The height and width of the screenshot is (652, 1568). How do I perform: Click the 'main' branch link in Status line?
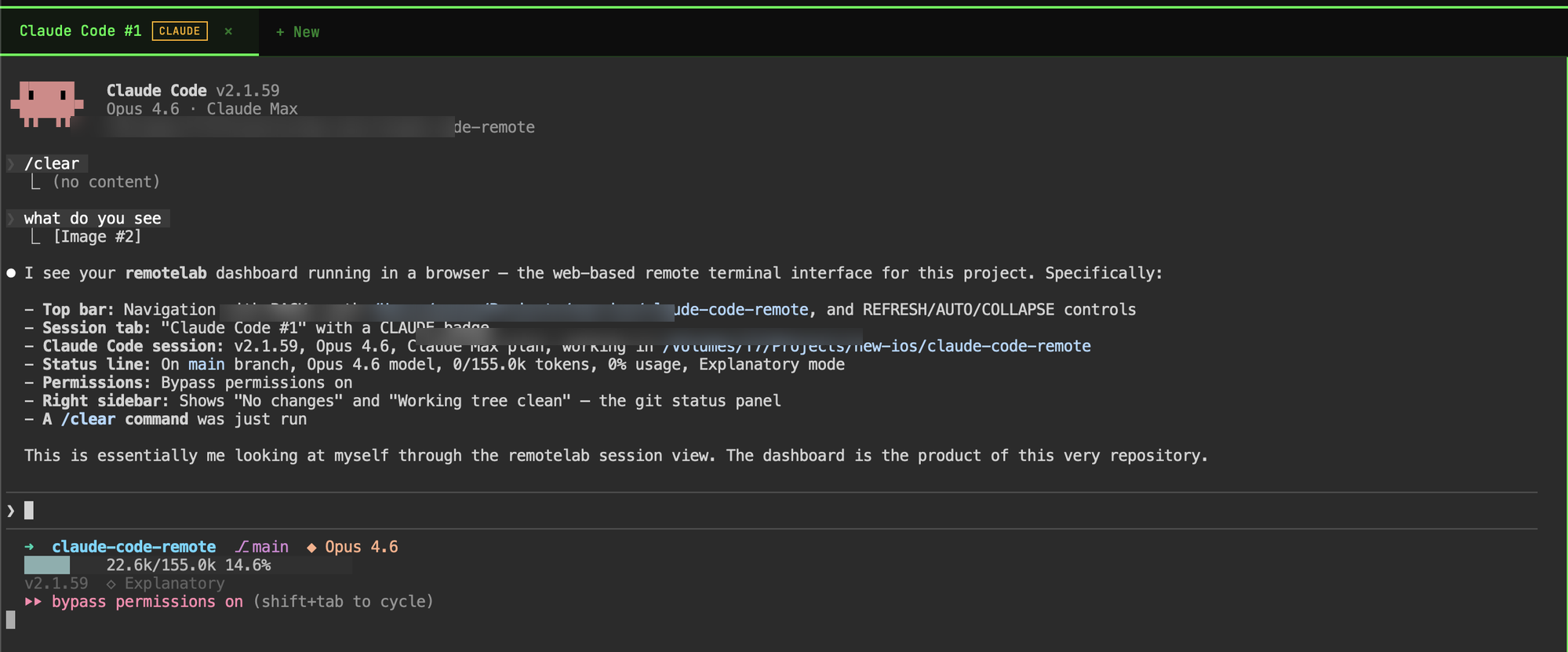pos(206,364)
